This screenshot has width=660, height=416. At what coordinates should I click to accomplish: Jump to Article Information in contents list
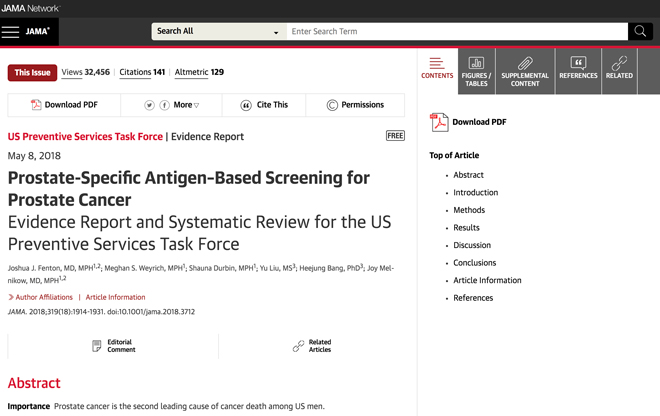(x=487, y=280)
